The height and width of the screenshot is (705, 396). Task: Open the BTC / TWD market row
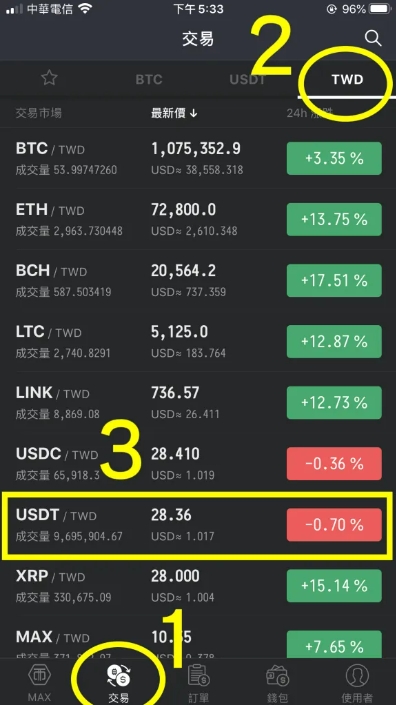pos(198,158)
